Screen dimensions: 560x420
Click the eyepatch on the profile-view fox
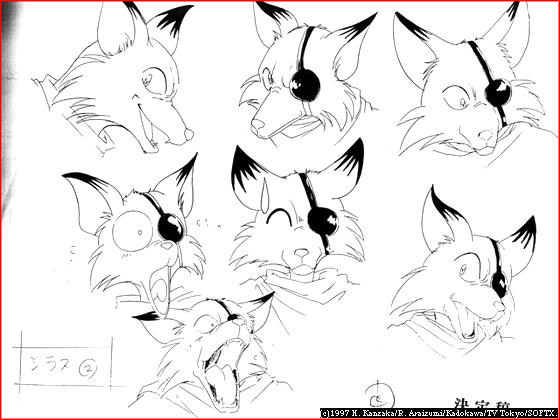305,85
